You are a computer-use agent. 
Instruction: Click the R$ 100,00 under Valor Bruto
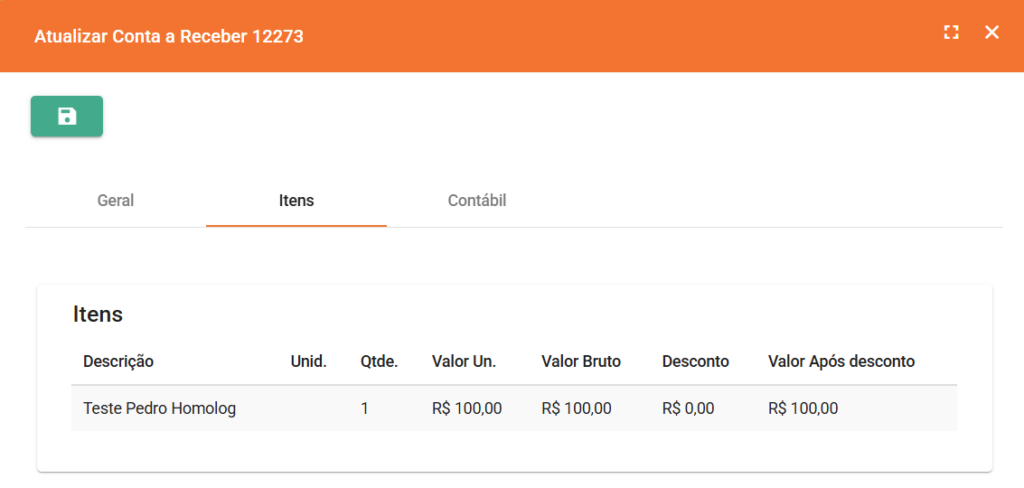[x=576, y=408]
